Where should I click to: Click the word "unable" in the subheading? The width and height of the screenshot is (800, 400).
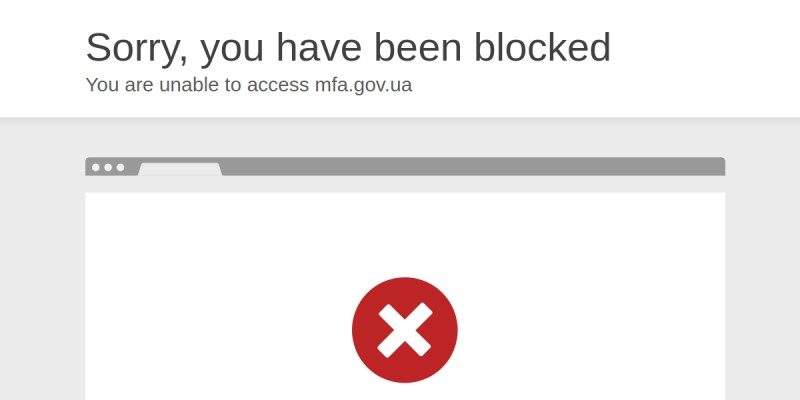(189, 85)
